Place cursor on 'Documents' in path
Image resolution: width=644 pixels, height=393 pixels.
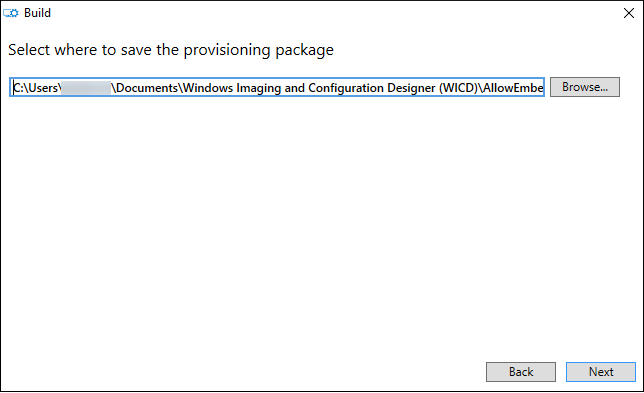(147, 88)
